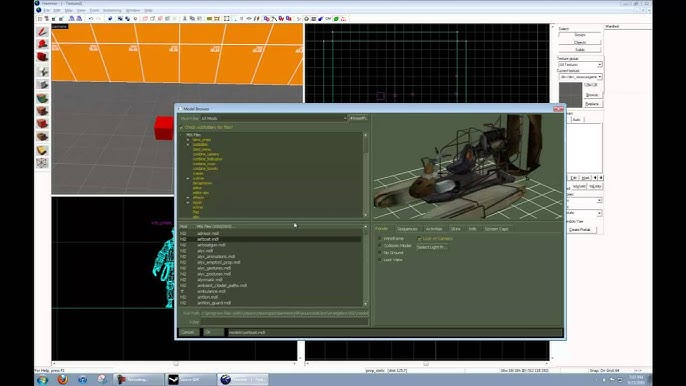686x386 pixels.
Task: Click the model path field showing models/airboat.mdl
Action: [x=395, y=332]
